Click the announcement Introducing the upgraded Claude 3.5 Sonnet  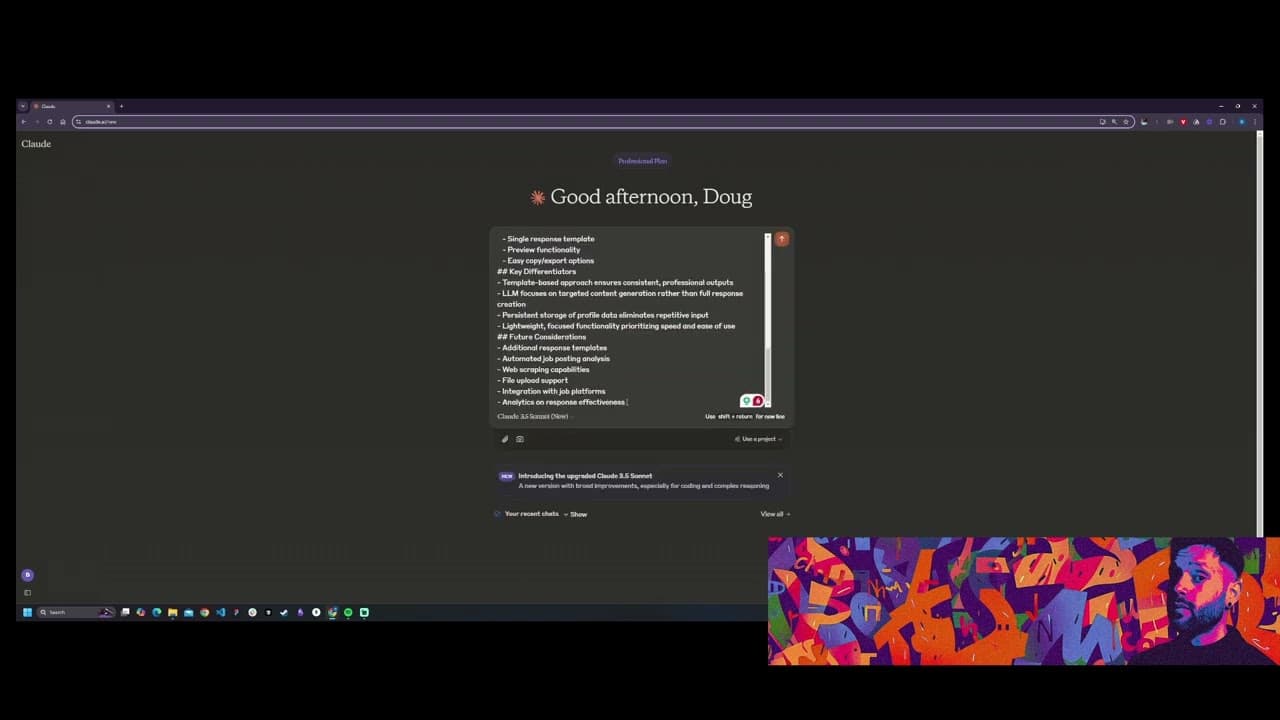click(585, 476)
